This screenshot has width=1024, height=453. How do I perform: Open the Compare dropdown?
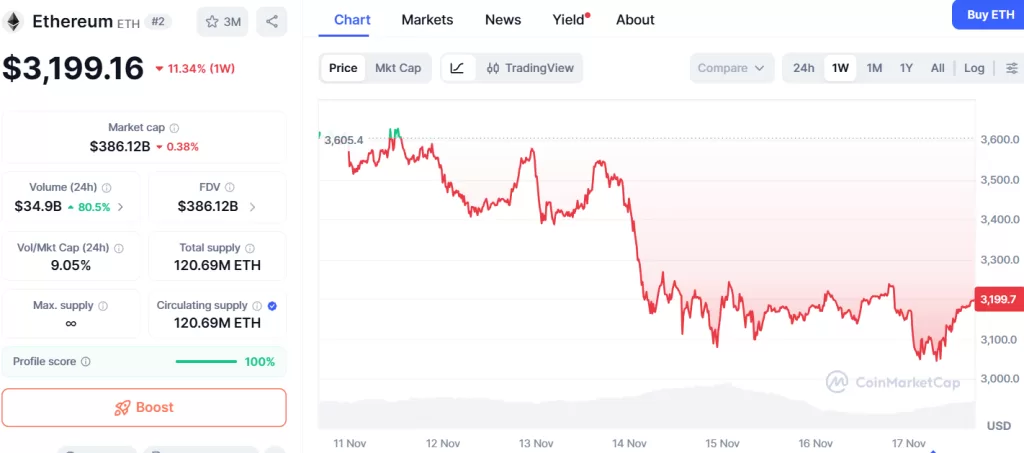coord(731,68)
